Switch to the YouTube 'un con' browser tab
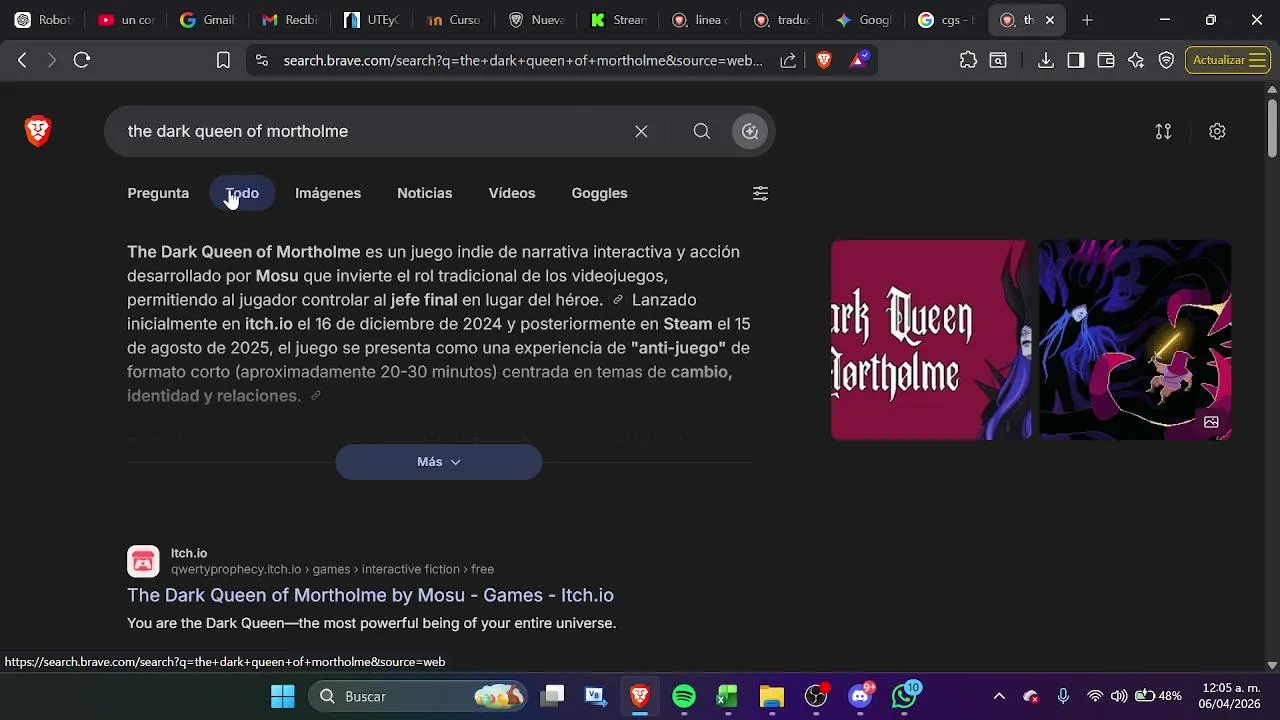Image resolution: width=1280 pixels, height=720 pixels. pos(125,20)
